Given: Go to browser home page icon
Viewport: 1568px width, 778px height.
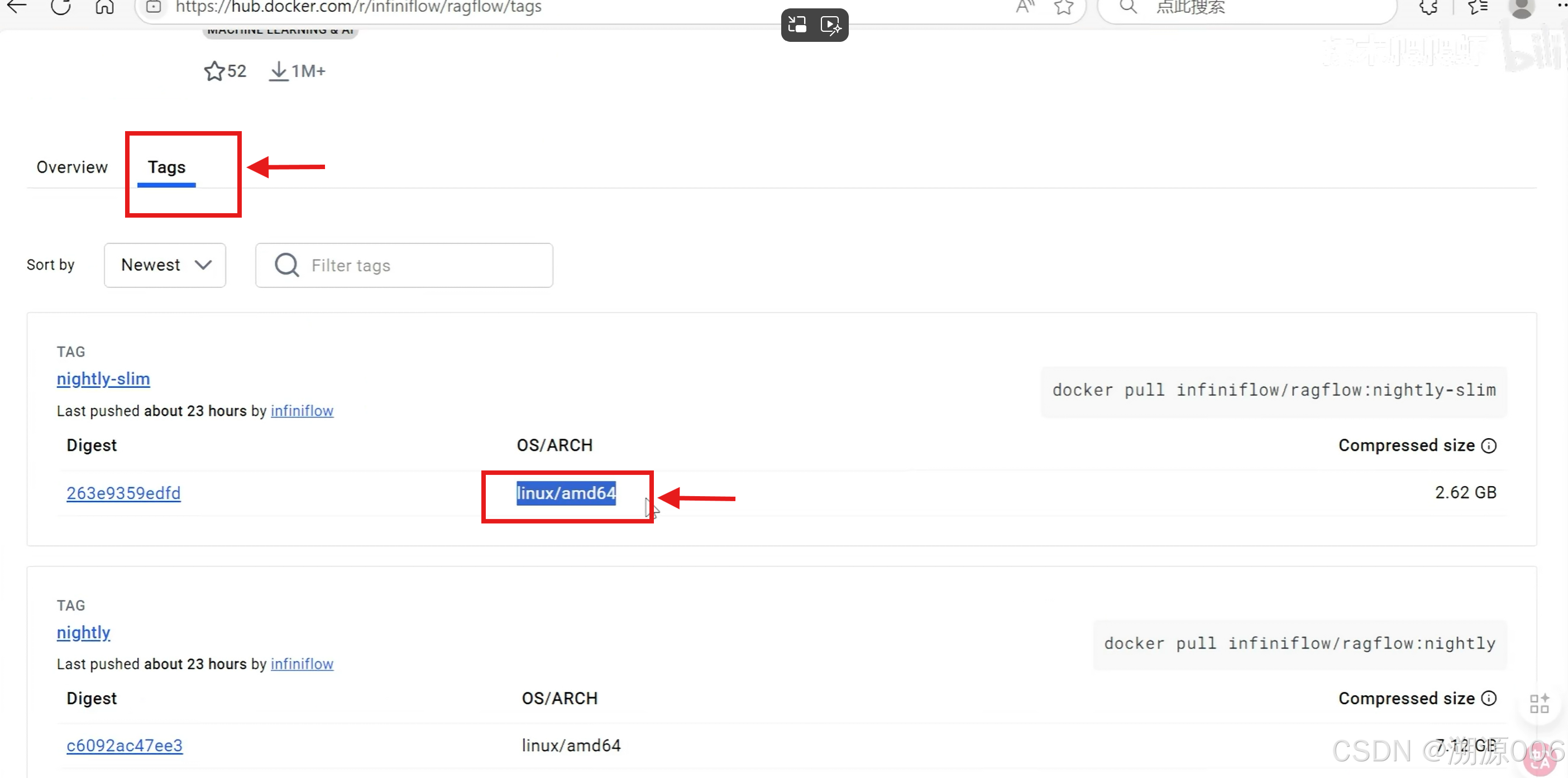Looking at the screenshot, I should [x=104, y=6].
